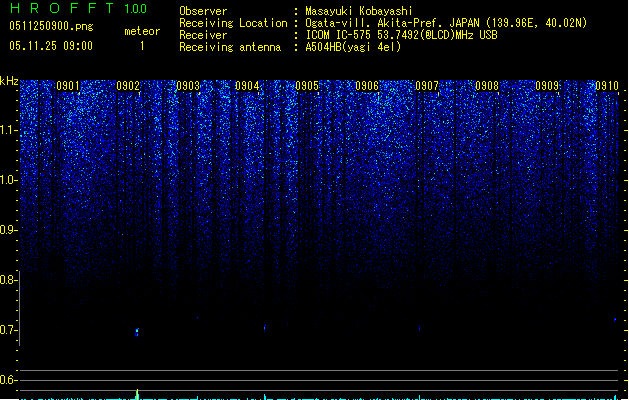Click the meteor count value 1

pyautogui.click(x=142, y=46)
